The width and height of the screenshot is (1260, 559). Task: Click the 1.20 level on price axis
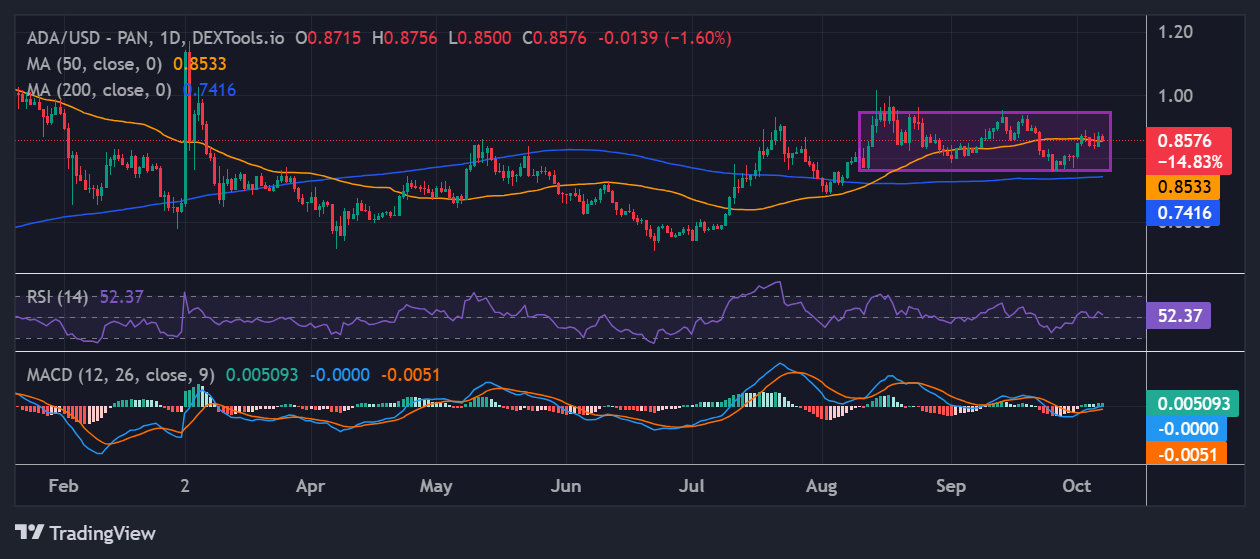[x=1177, y=32]
